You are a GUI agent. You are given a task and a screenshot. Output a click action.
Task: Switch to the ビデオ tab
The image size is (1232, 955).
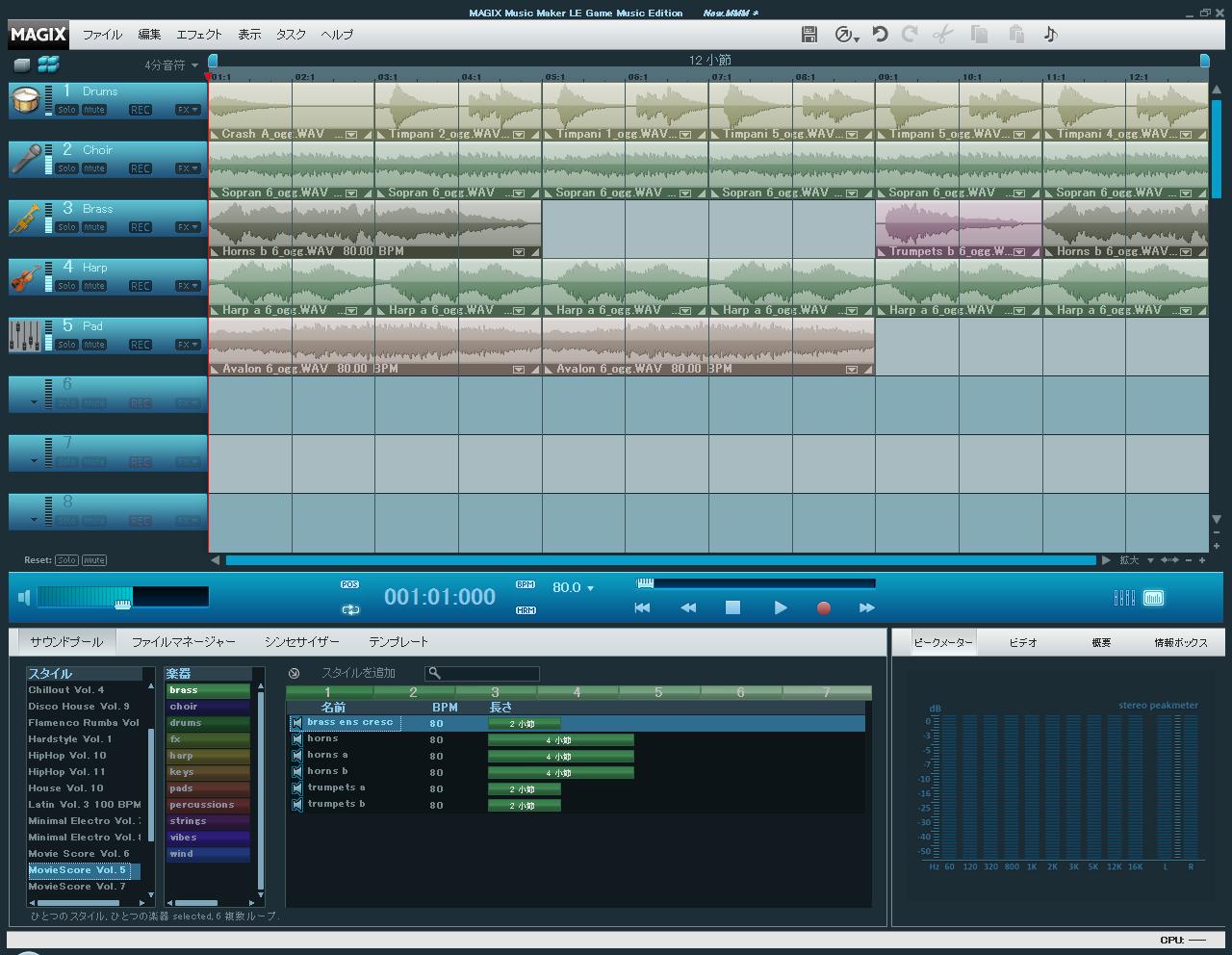(x=1023, y=642)
